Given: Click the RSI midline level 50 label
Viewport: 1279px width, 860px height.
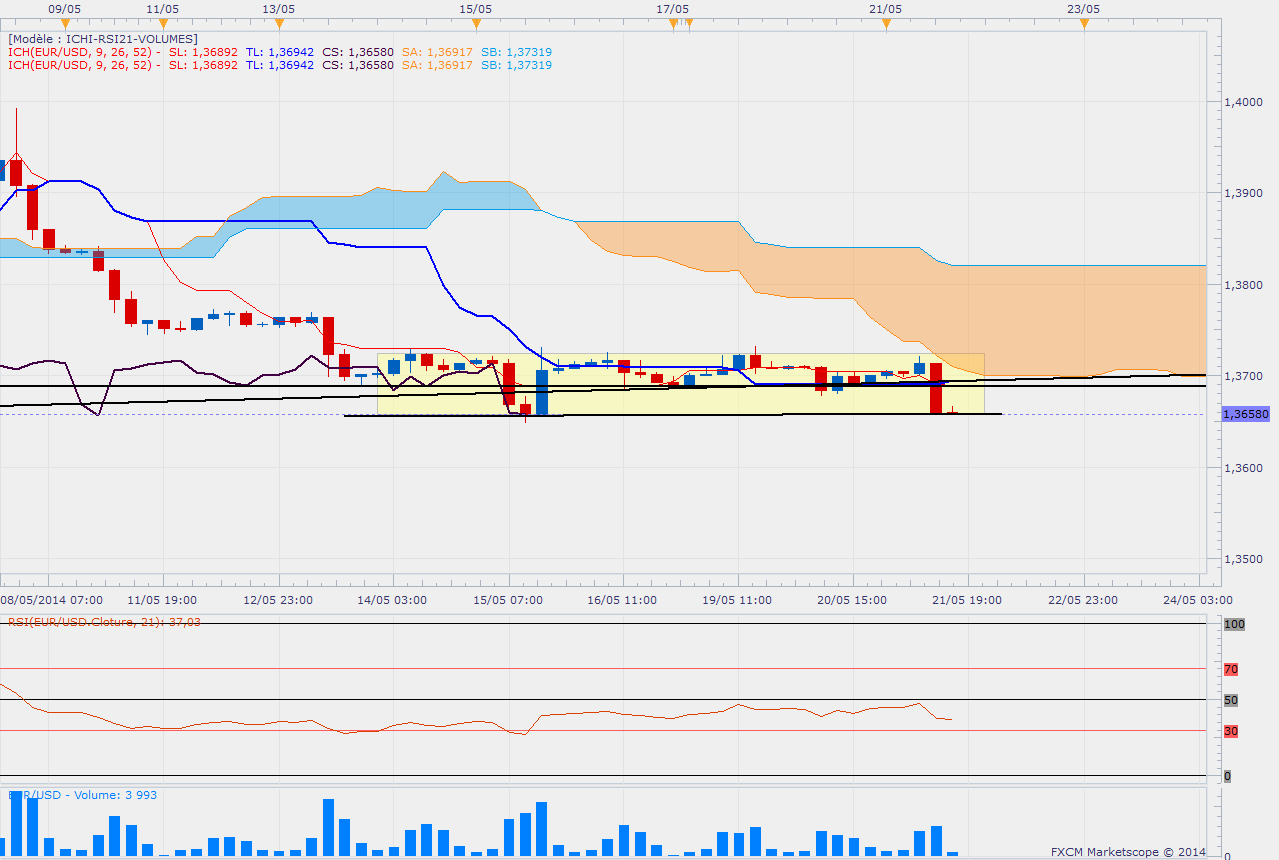Looking at the screenshot, I should (1231, 700).
